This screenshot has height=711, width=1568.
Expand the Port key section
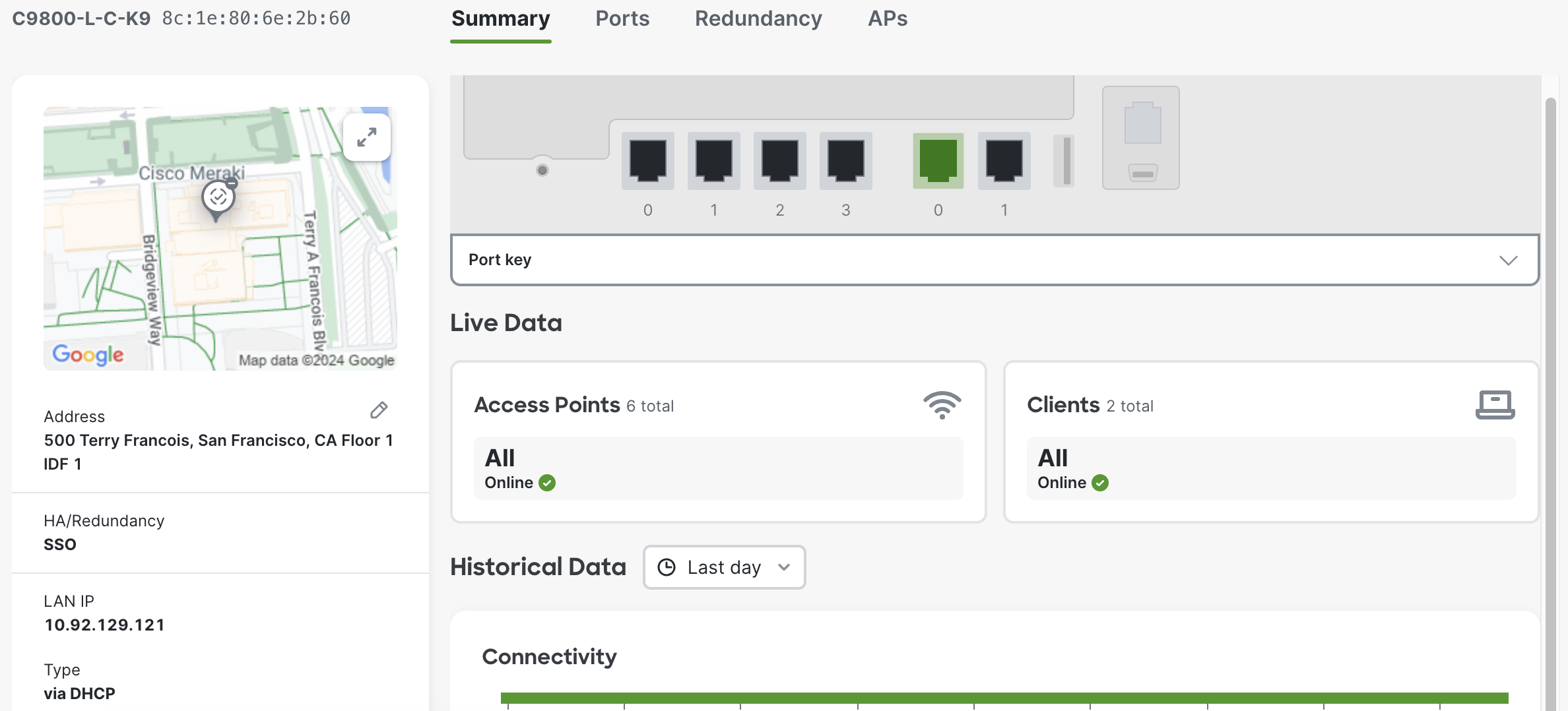click(1508, 259)
